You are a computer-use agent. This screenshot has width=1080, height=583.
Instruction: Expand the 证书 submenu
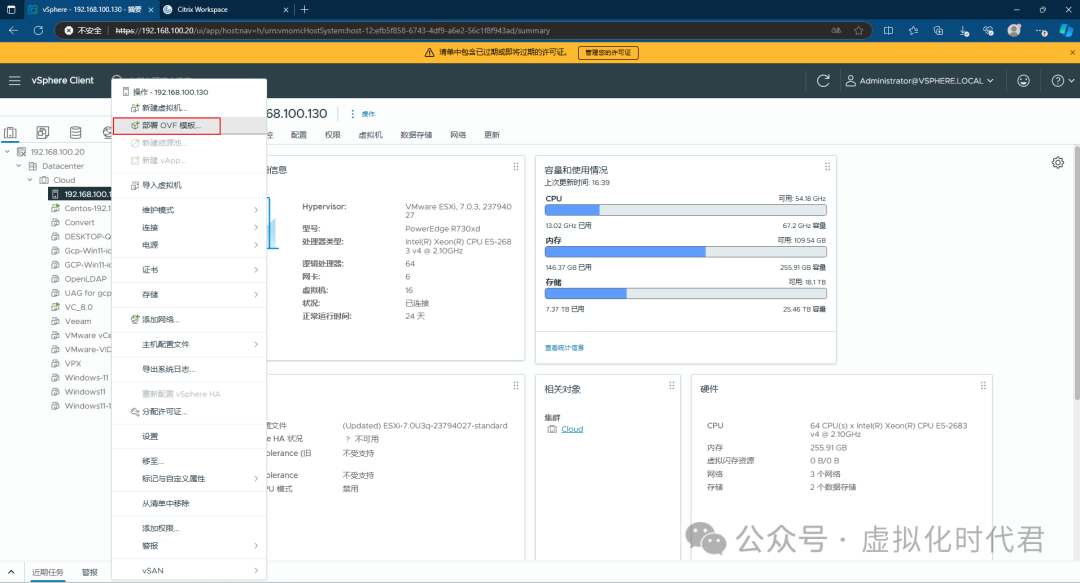[189, 269]
